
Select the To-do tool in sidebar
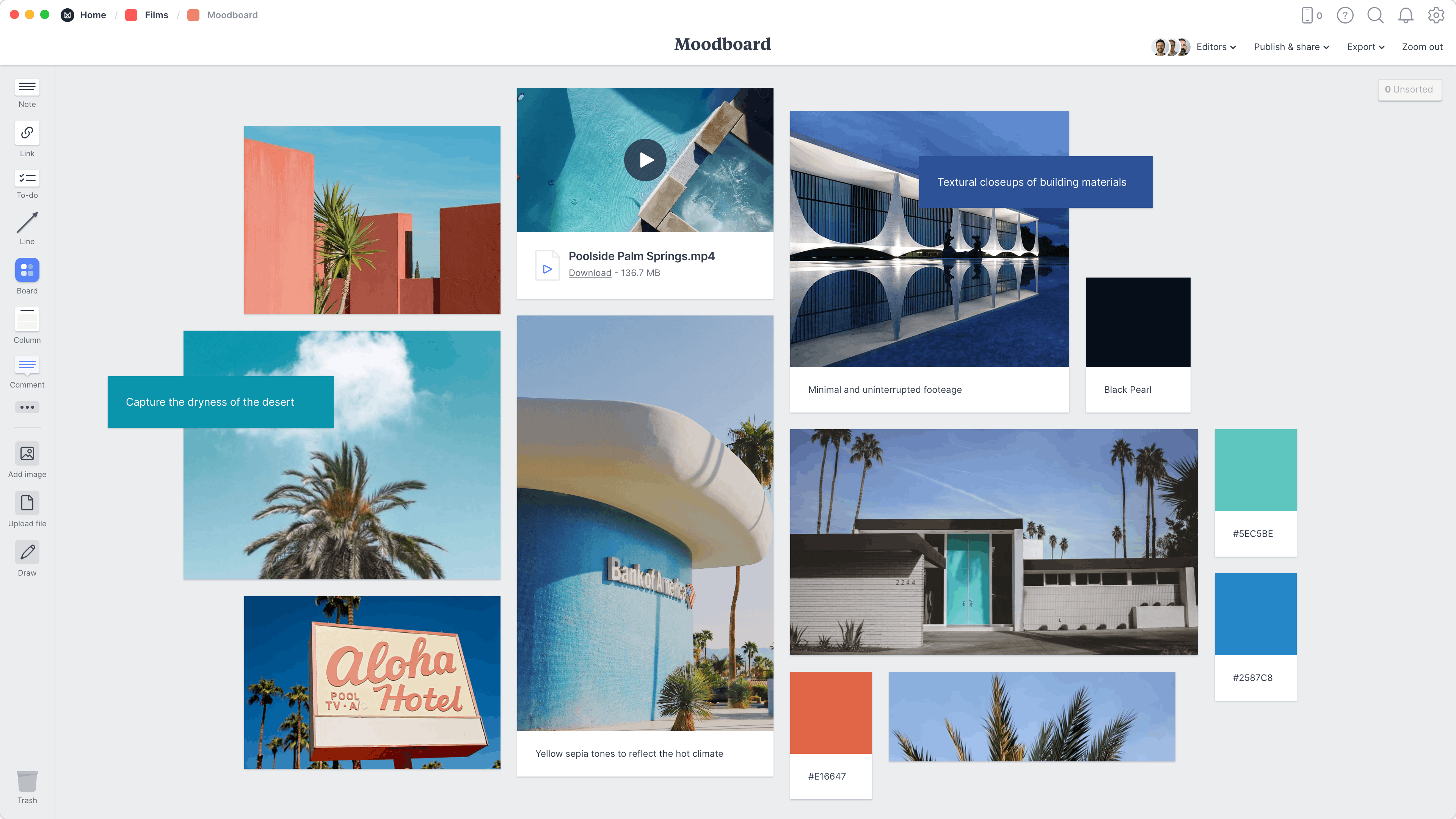(27, 184)
